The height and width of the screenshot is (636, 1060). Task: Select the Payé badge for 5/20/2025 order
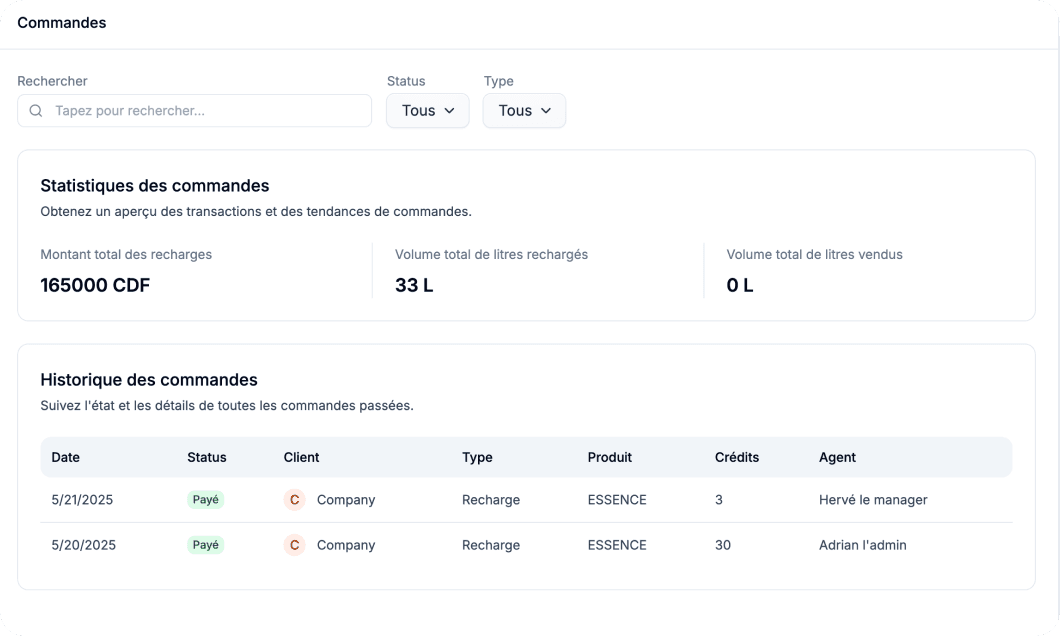205,545
